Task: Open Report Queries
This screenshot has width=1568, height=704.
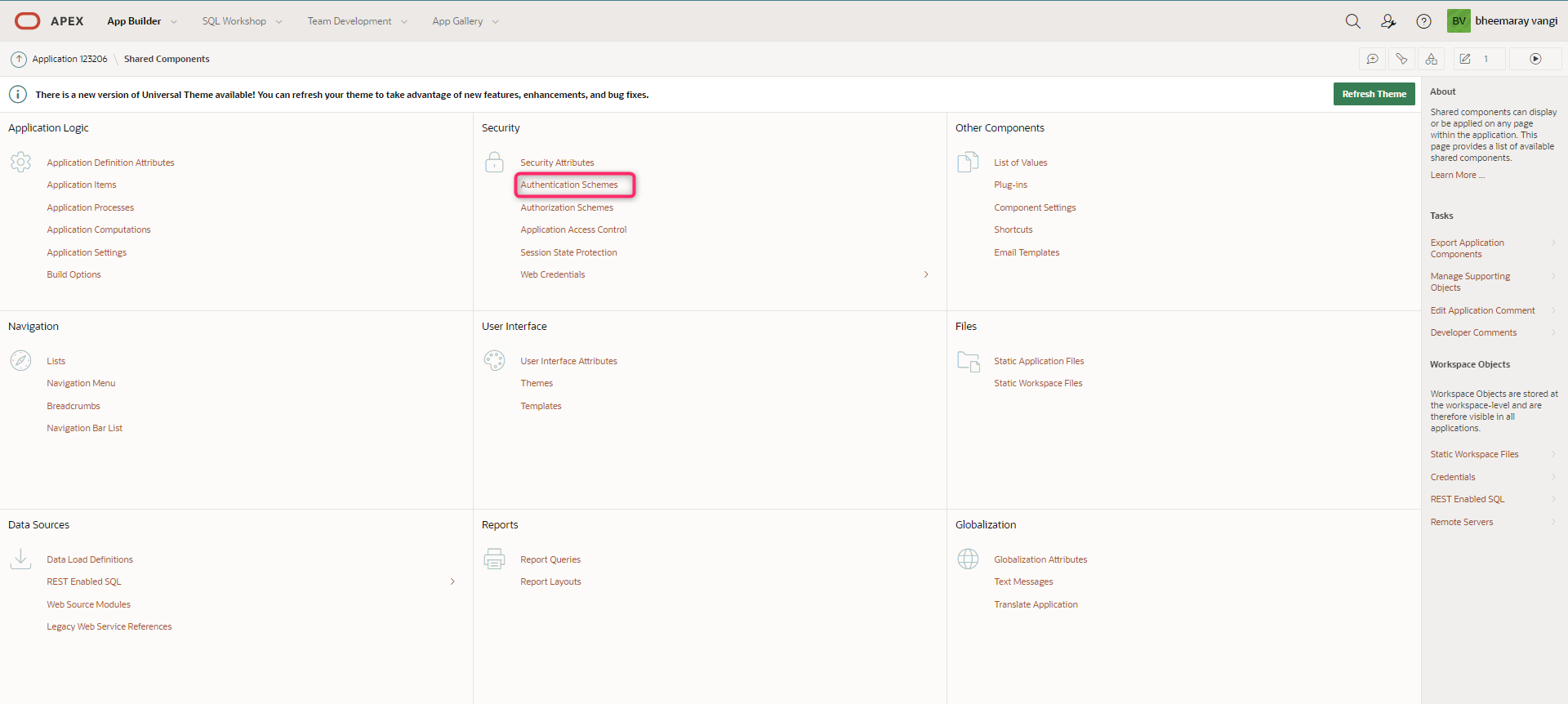Action: pos(550,559)
